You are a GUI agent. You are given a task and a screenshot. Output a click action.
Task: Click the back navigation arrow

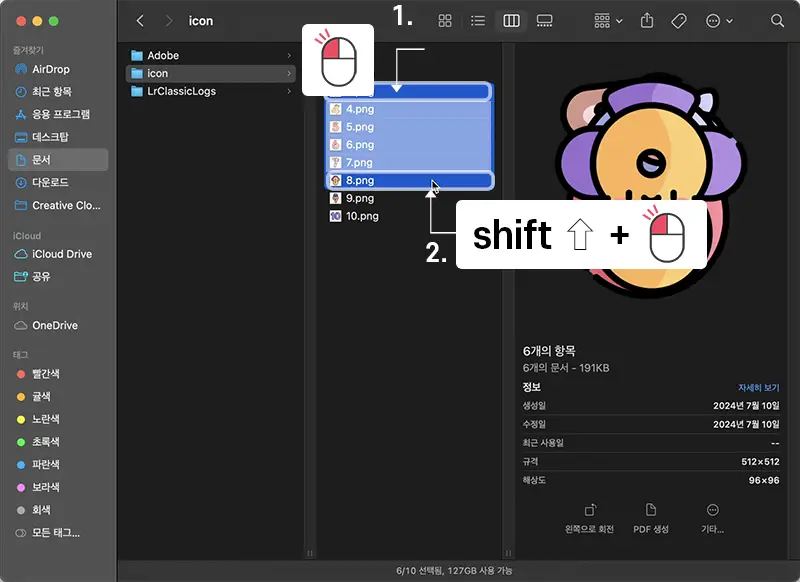139,20
